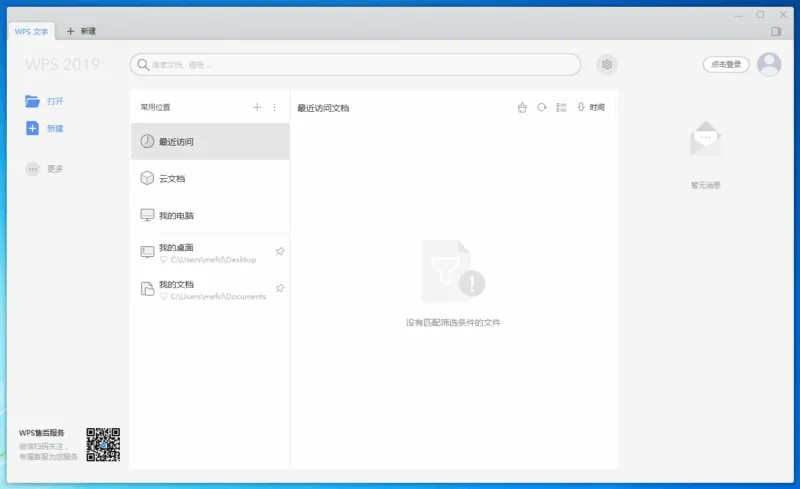Click the 最近访问文档 heading
Screen dimensions: 800x489
pyautogui.click(x=323, y=108)
